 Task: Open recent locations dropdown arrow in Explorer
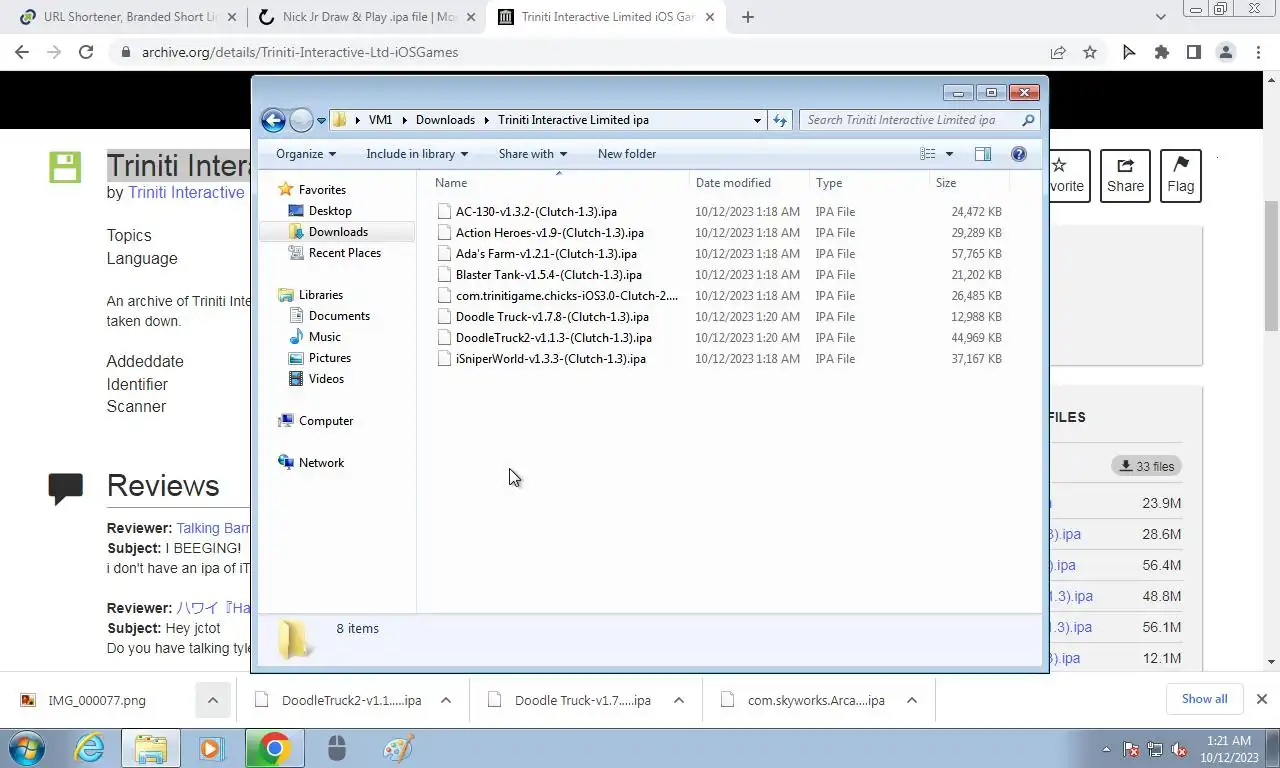[x=321, y=121]
